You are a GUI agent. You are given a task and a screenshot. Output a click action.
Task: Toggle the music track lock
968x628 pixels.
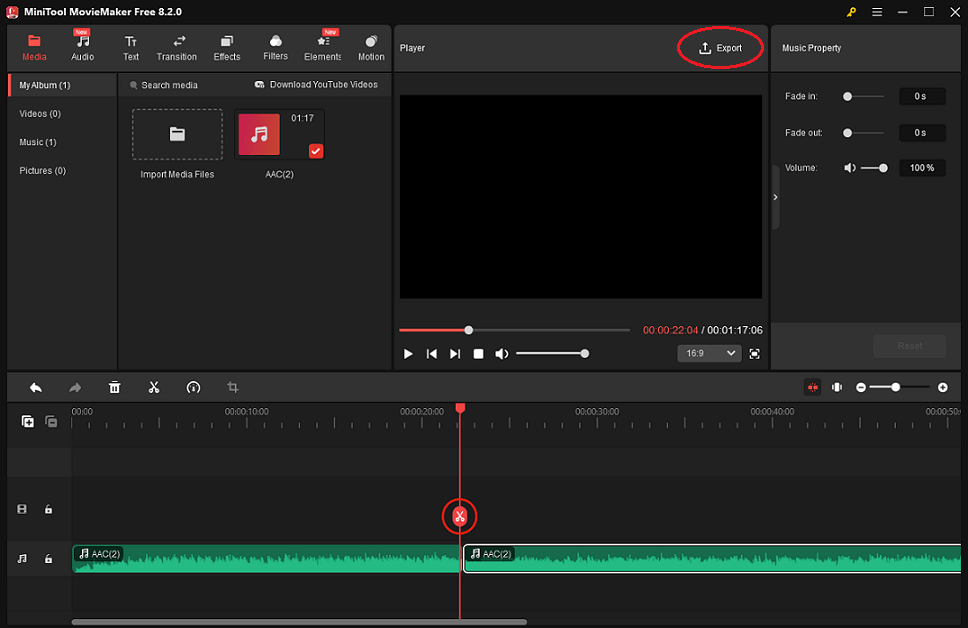pos(48,559)
